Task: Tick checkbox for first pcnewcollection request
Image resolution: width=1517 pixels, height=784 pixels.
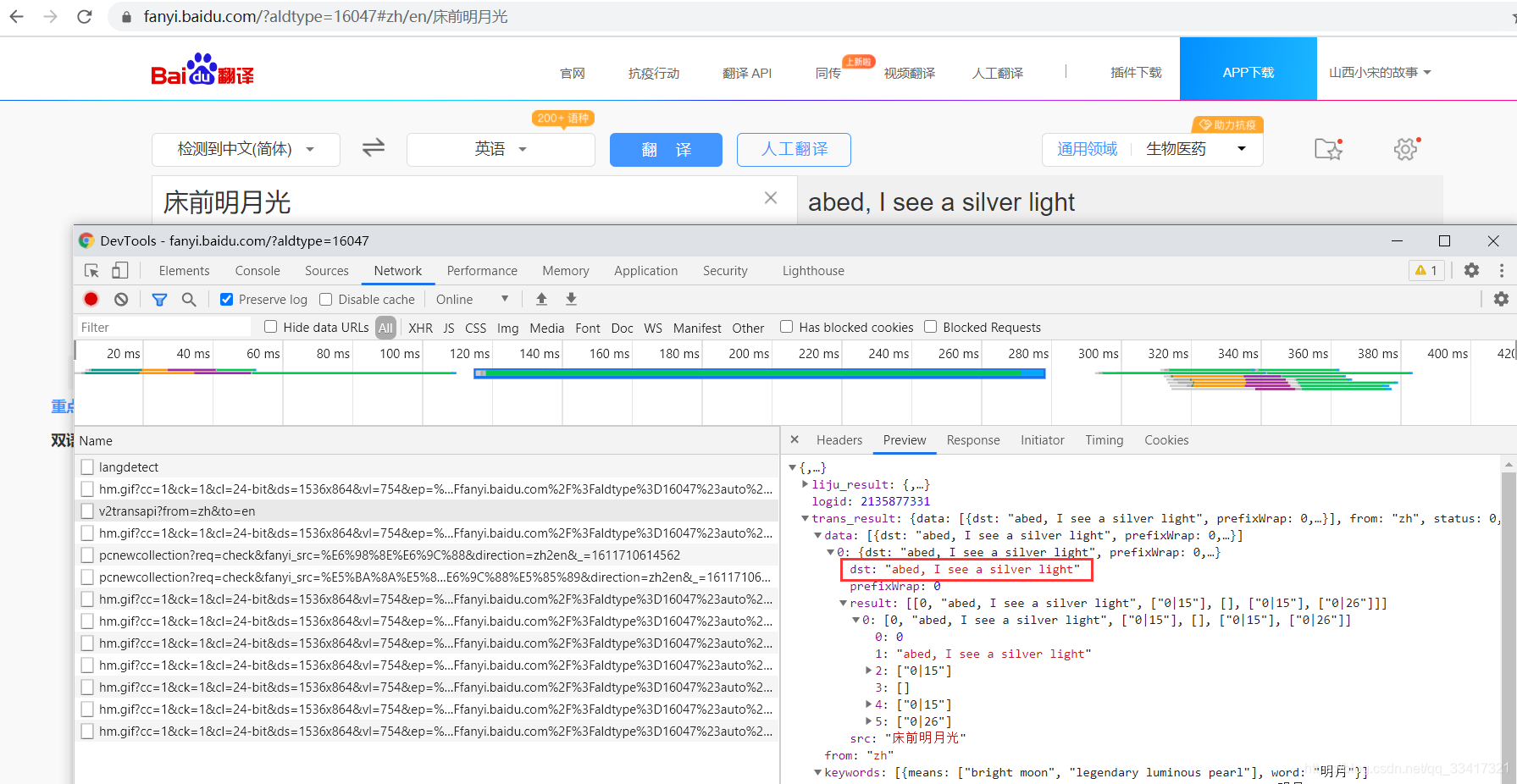Action: pyautogui.click(x=87, y=555)
